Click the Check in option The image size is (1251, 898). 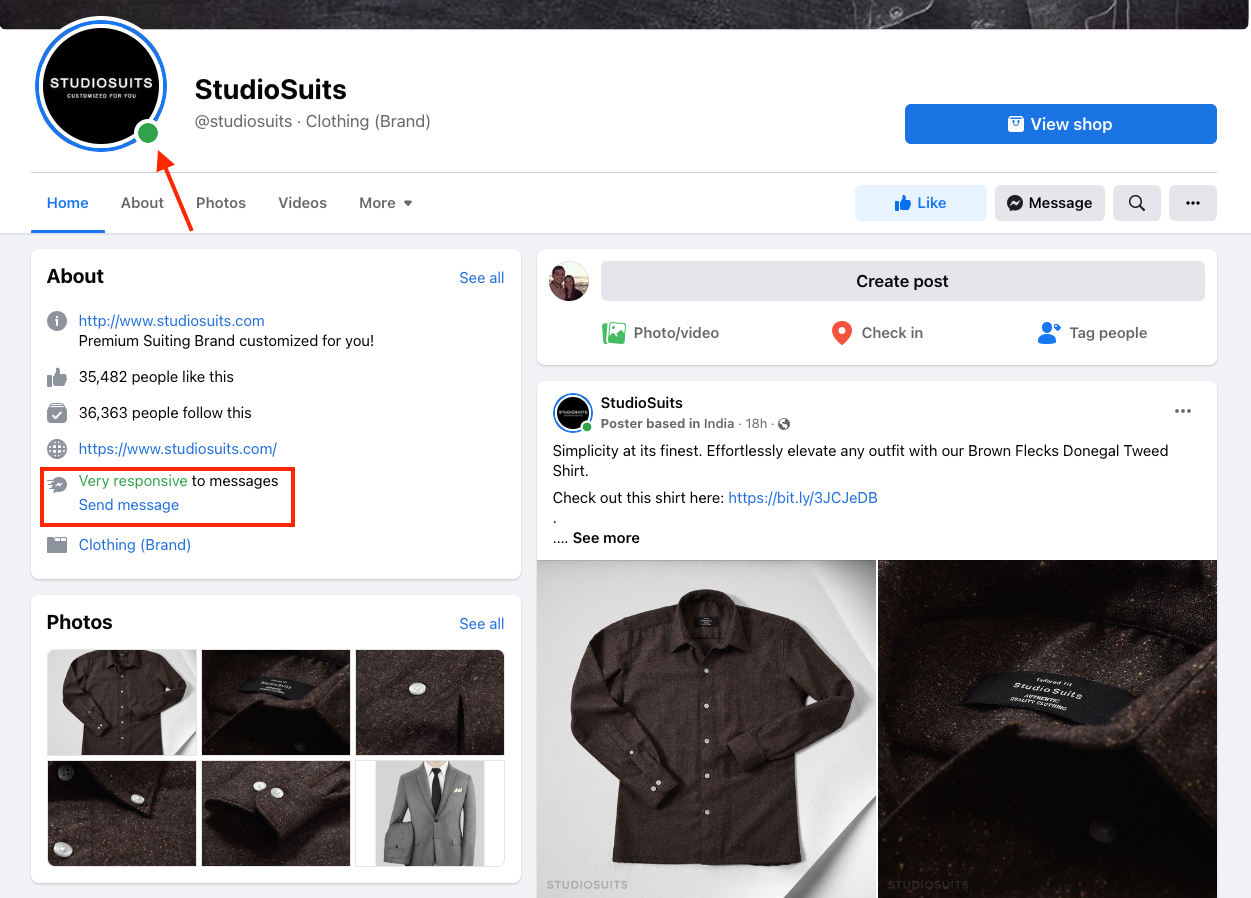[x=877, y=333]
